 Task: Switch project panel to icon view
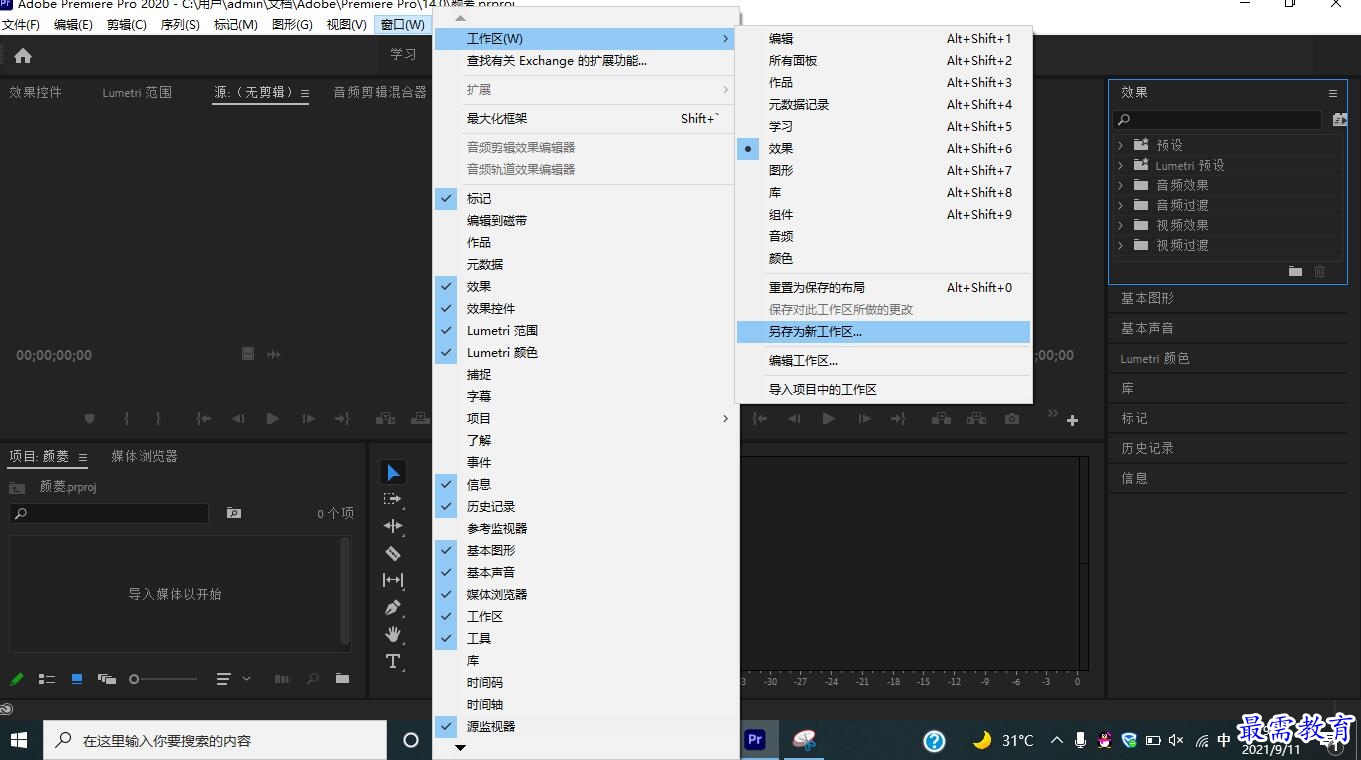tap(77, 679)
